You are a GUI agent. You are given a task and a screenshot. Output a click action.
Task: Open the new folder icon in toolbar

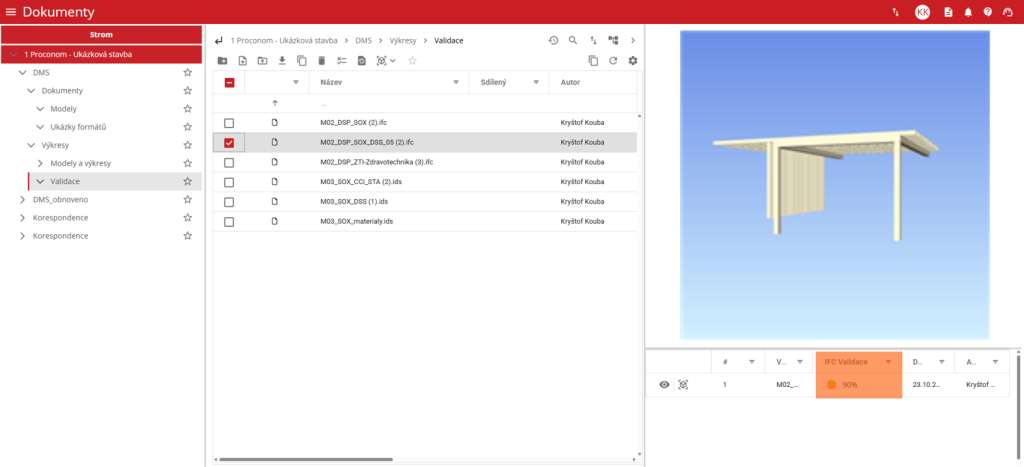coord(222,61)
